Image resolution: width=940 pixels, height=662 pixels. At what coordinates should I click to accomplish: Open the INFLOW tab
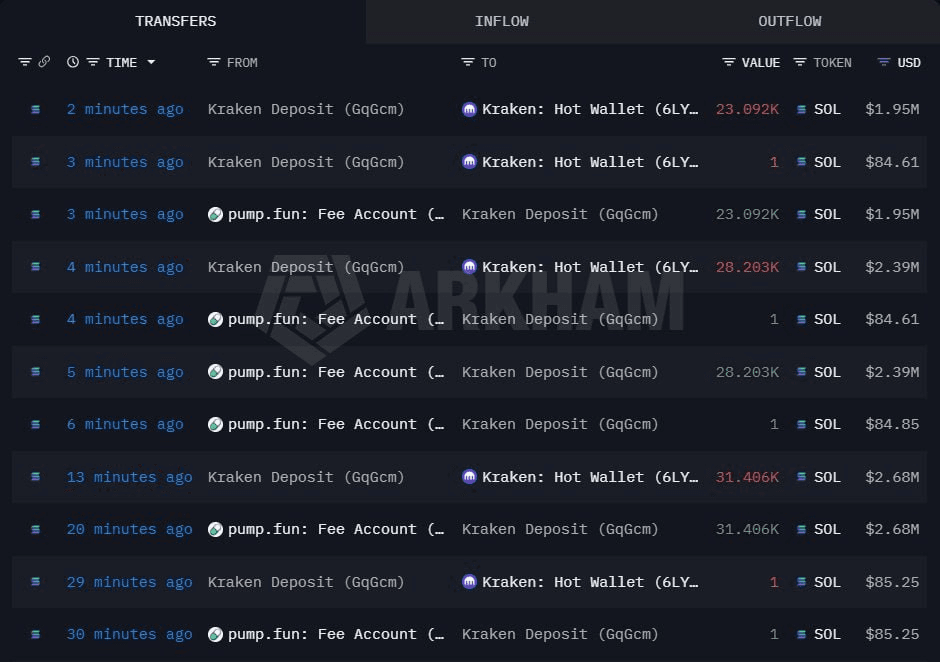pyautogui.click(x=502, y=21)
